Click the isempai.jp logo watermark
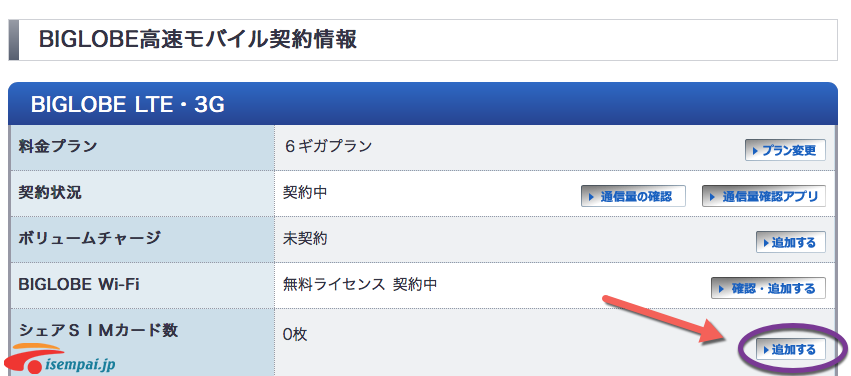Screen dimensions: 851x376 pyautogui.click(x=59, y=359)
